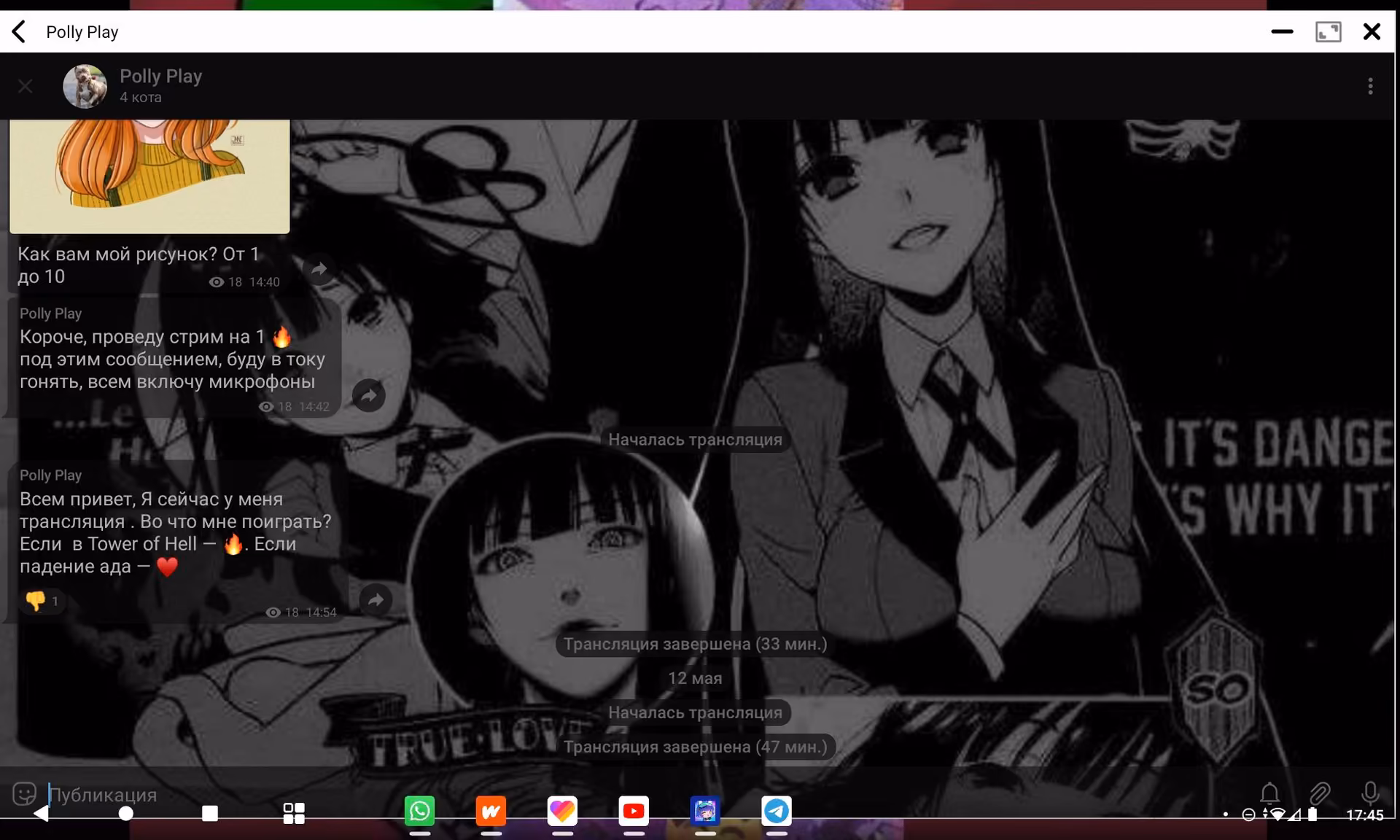Forward the 'Короче, проведу стрим' post

pos(369,395)
